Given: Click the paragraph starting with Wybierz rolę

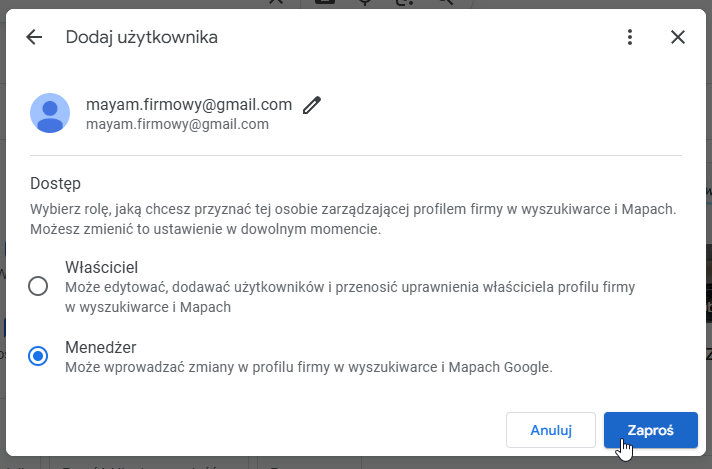Looking at the screenshot, I should tap(353, 219).
